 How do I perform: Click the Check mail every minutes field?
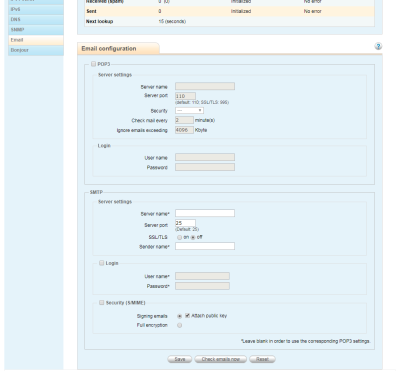pos(184,120)
